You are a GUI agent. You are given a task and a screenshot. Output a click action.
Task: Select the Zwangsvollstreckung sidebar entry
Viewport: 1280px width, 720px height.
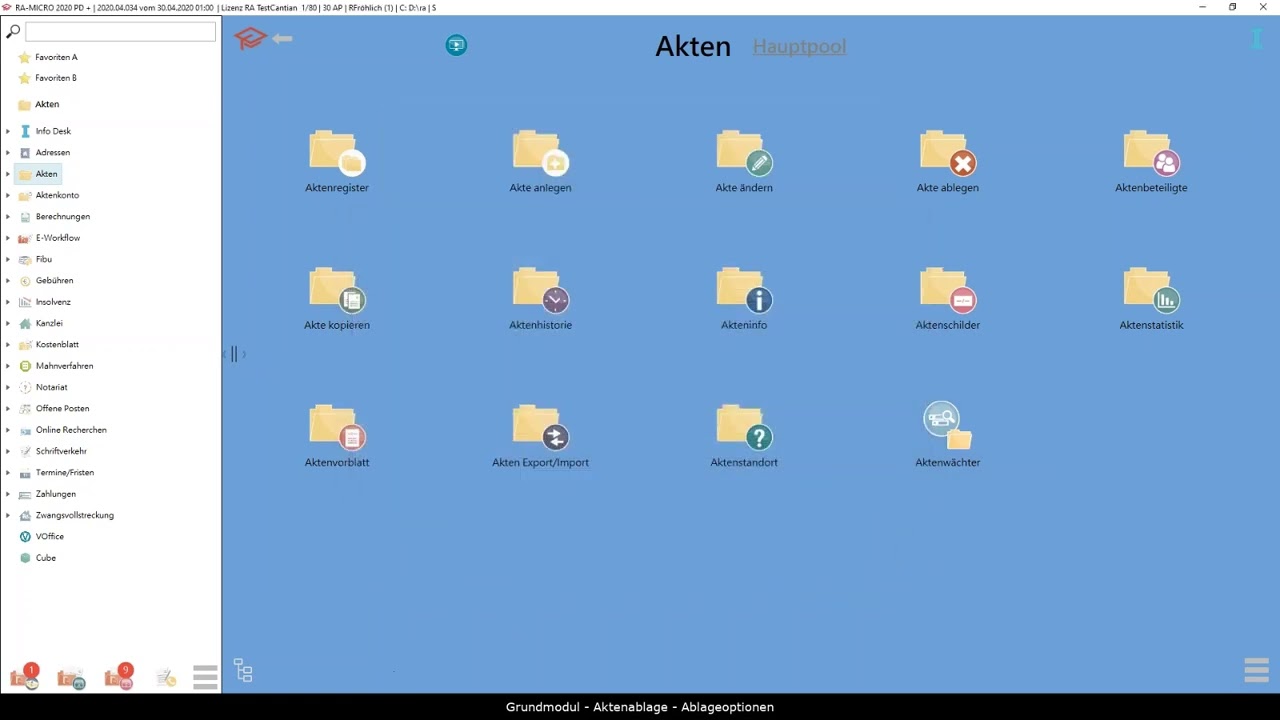click(66, 515)
